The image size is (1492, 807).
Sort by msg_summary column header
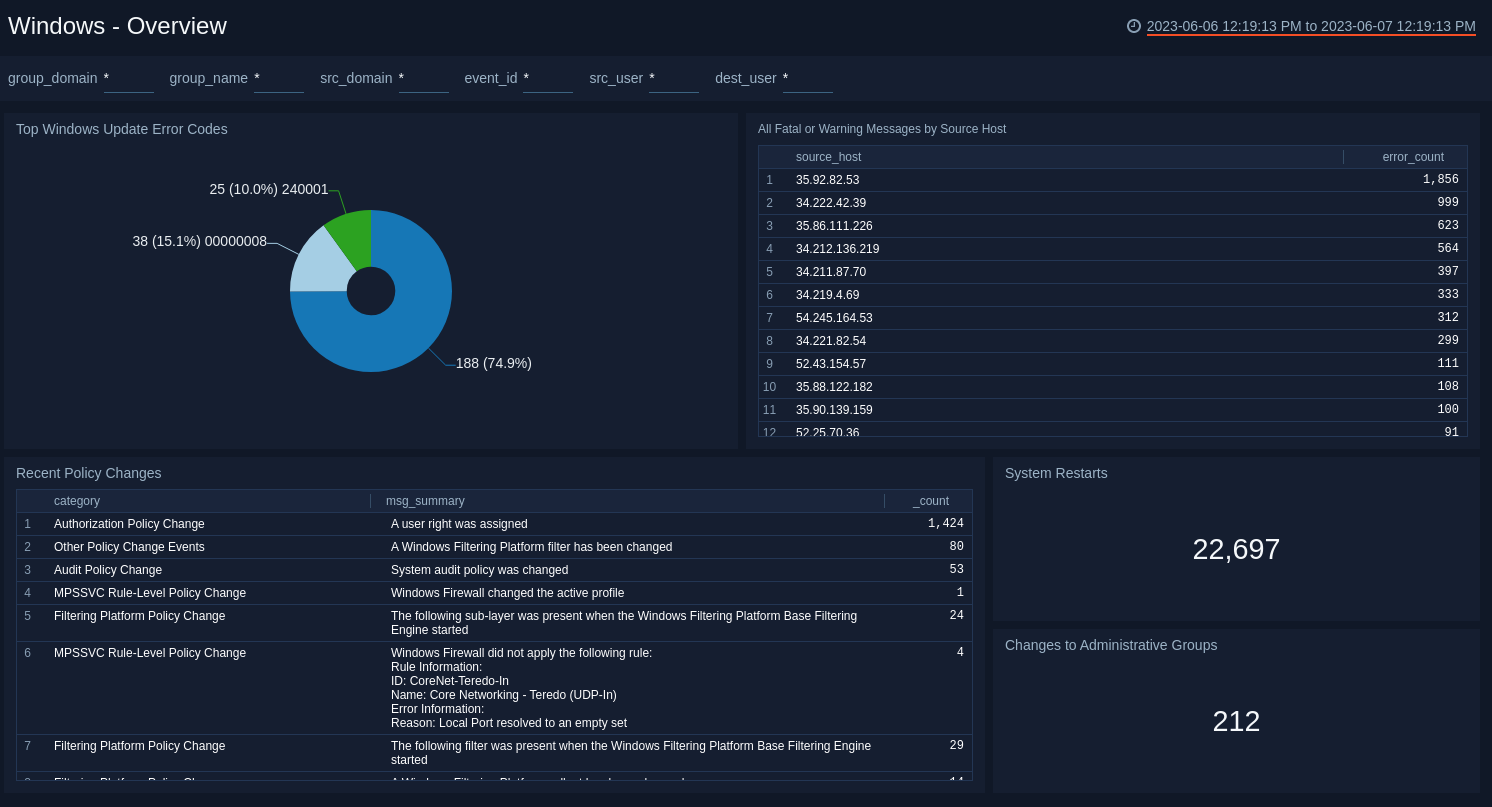click(425, 501)
